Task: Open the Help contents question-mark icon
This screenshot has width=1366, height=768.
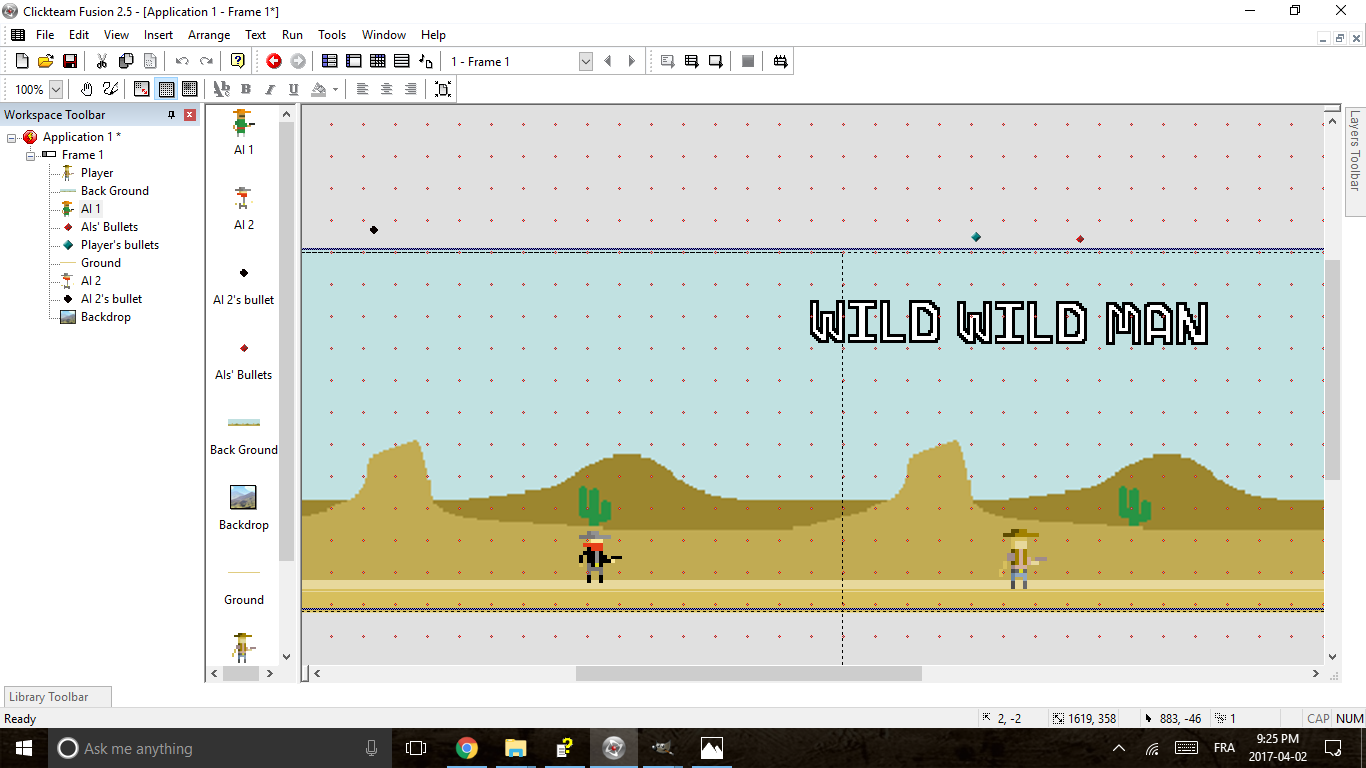Action: point(237,61)
